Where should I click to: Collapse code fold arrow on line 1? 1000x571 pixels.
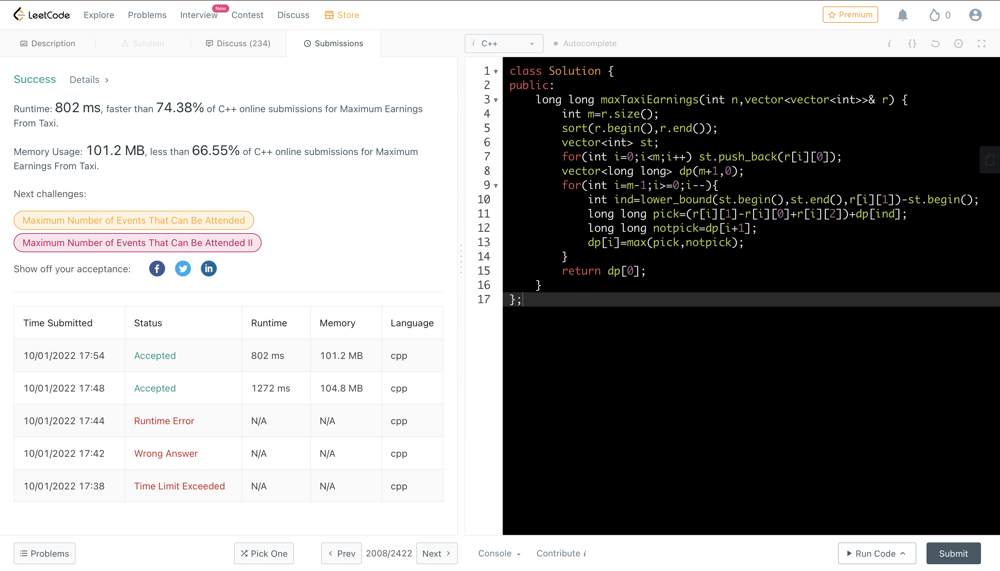click(x=496, y=71)
